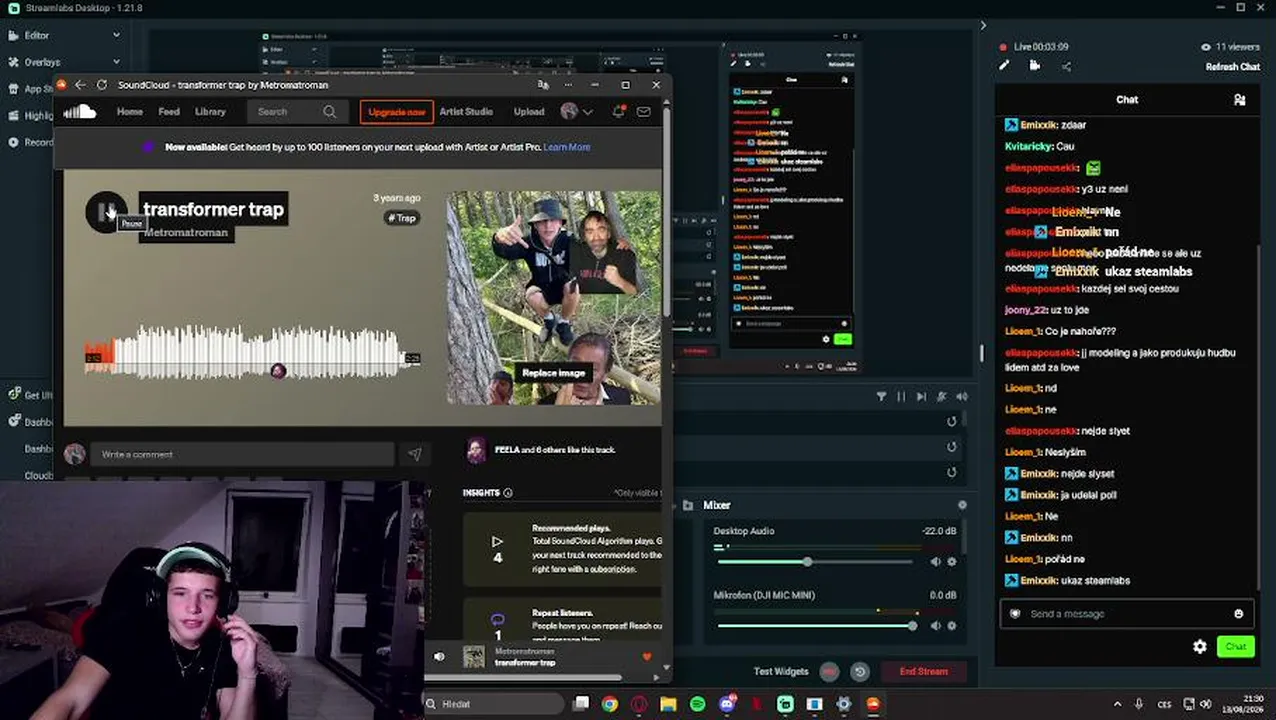Image resolution: width=1276 pixels, height=720 pixels.
Task: Click the camera icon below the Live timer
Action: coord(1035,66)
